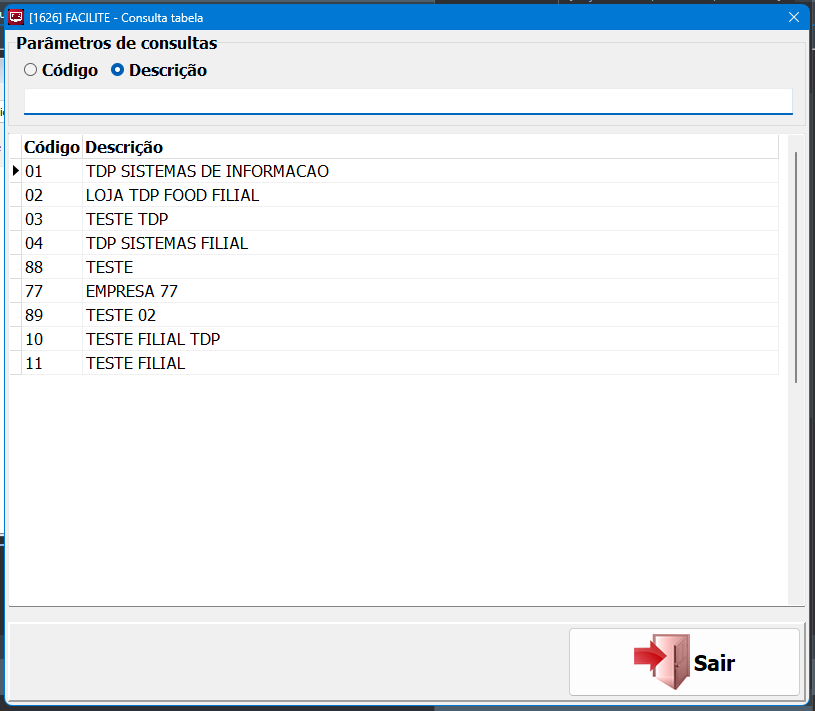Close the Consulta tabela window
The width and height of the screenshot is (815, 711).
pos(794,17)
